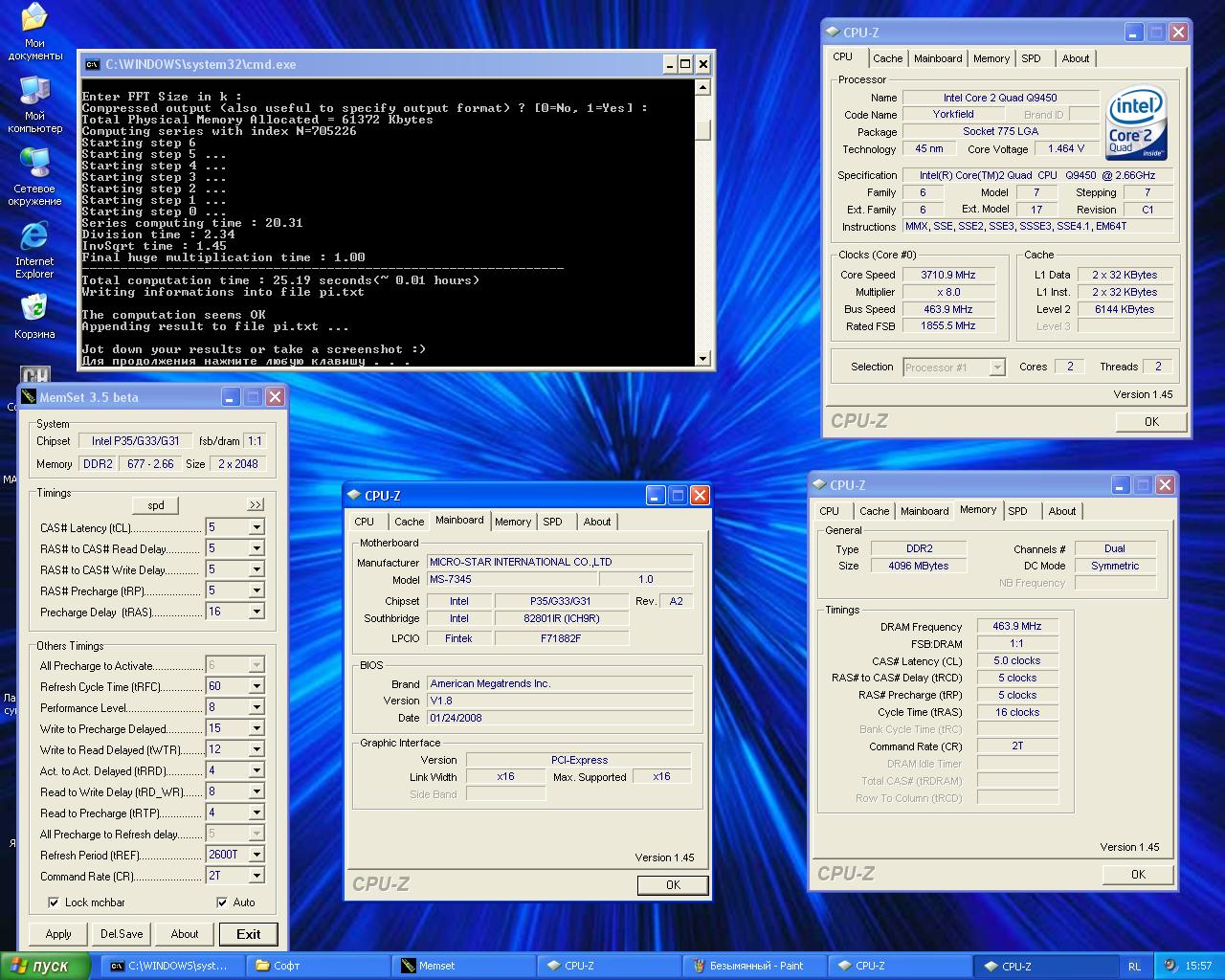Switch to the cmd.exe taskbar button
The width and height of the screenshot is (1225, 980).
171,967
